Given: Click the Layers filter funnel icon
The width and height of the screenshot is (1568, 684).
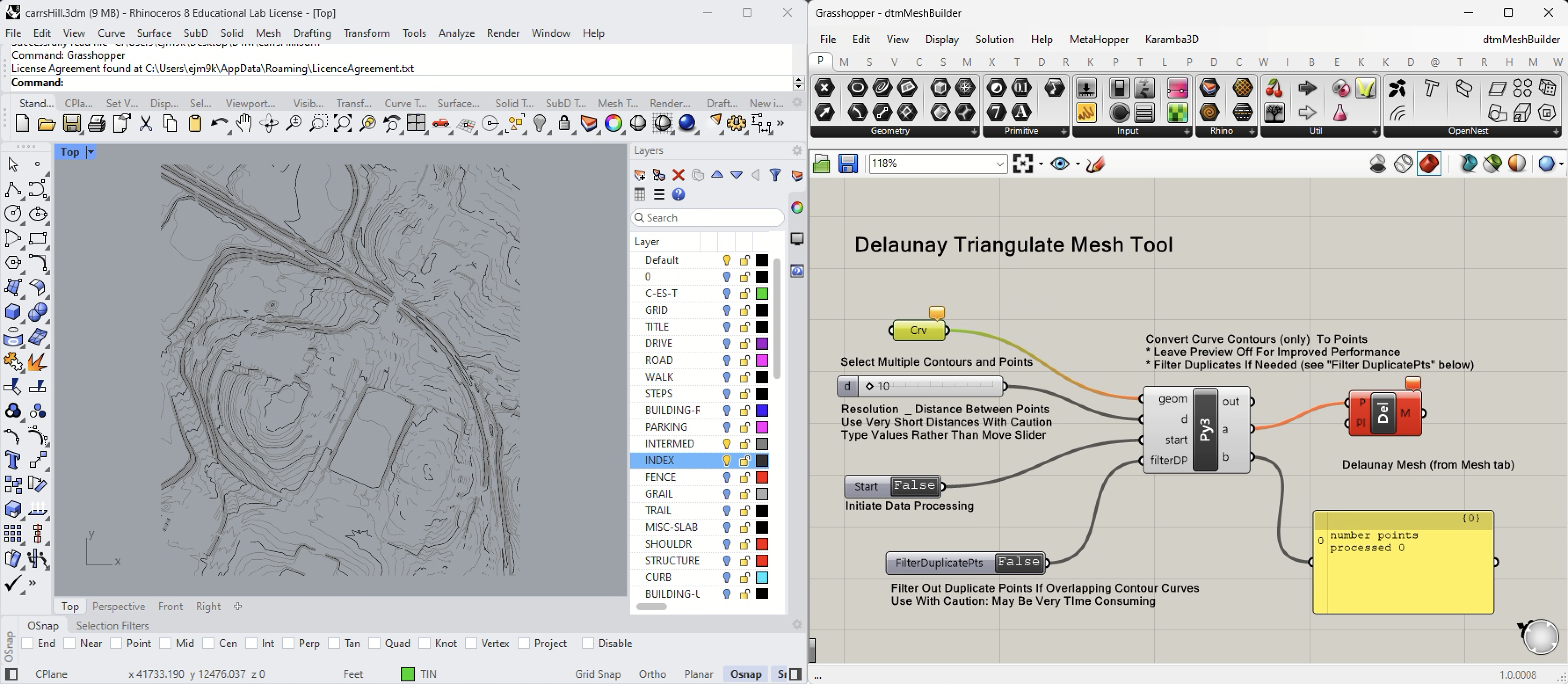Looking at the screenshot, I should coord(775,175).
